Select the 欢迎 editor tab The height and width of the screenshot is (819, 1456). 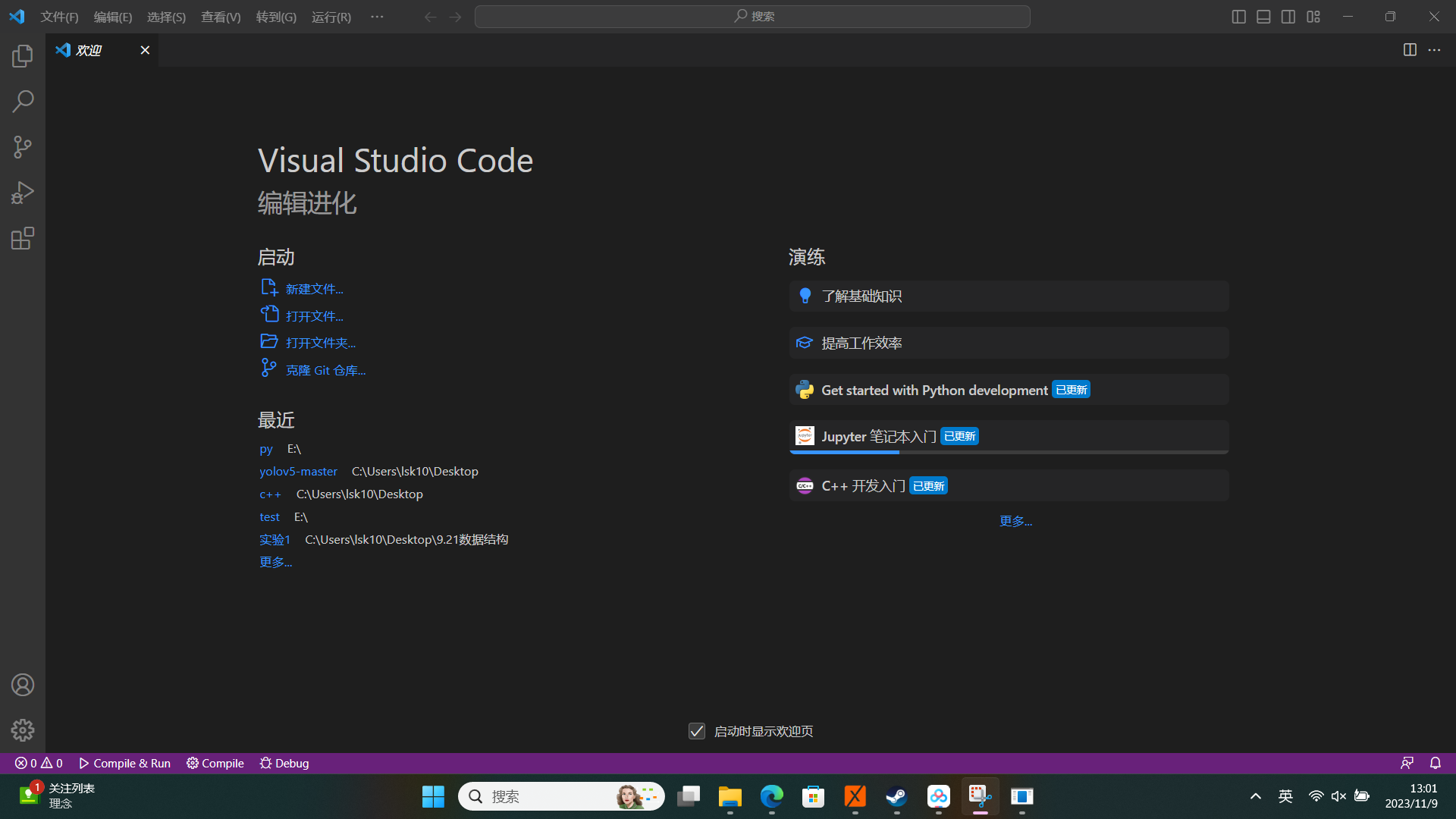(102, 50)
